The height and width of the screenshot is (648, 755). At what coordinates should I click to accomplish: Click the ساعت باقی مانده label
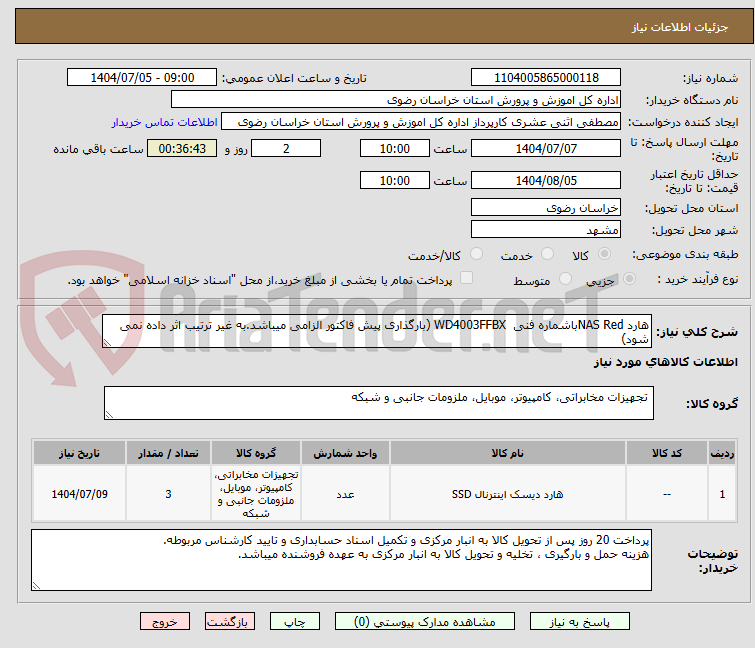[x=98, y=149]
